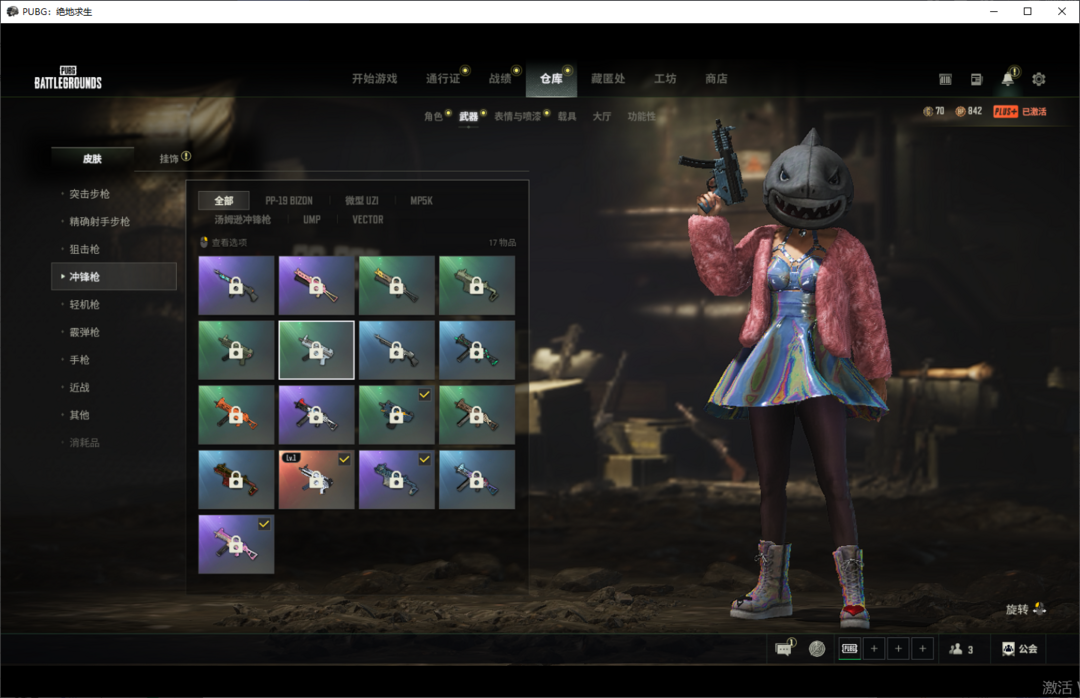Click the orange PLUS+ badge
This screenshot has height=698, width=1080.
point(1006,112)
